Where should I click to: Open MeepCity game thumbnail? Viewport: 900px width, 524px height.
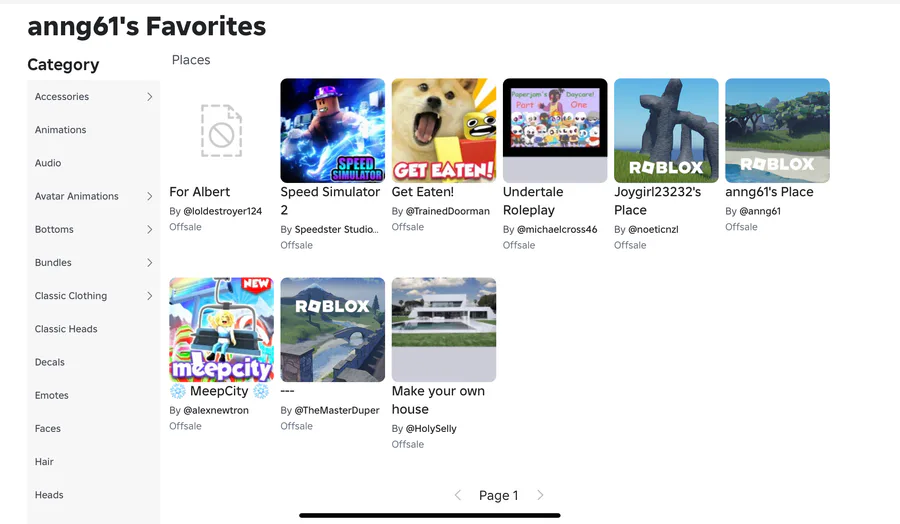pyautogui.click(x=221, y=330)
